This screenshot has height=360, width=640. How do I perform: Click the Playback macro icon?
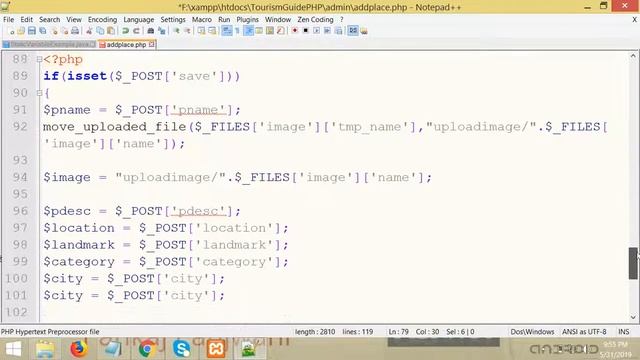tap(316, 31)
